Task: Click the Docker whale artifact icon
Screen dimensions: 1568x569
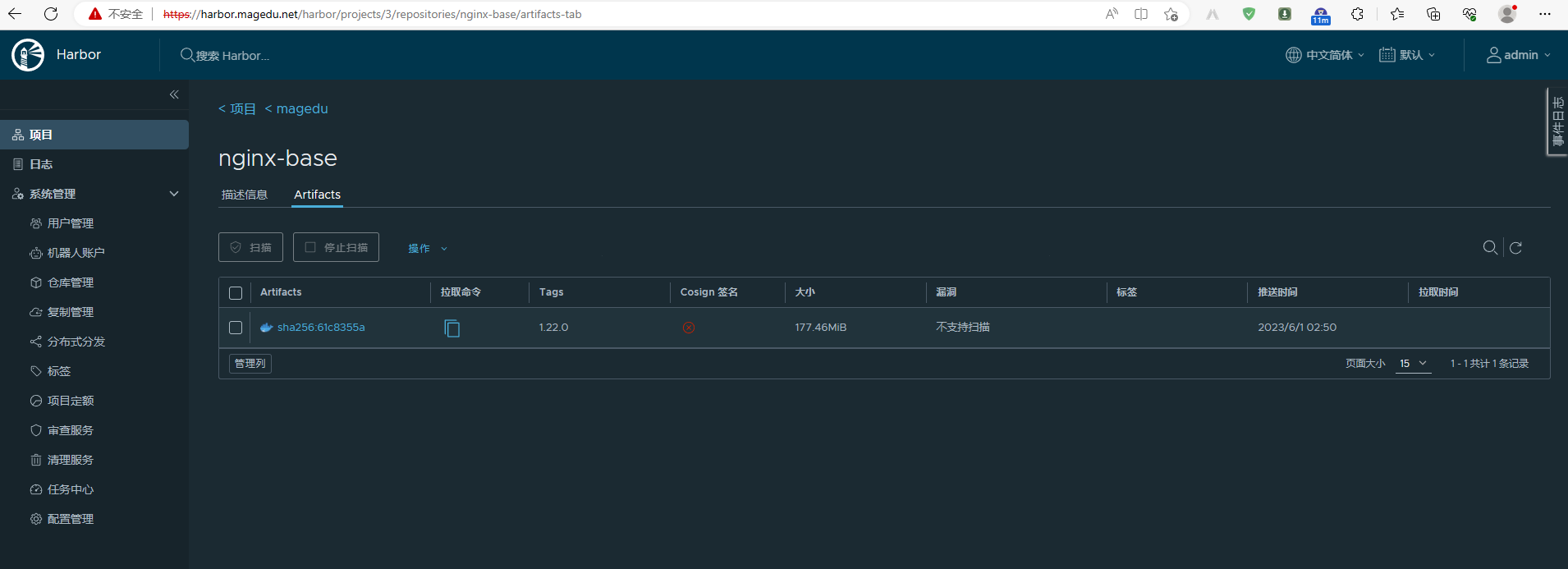Action: tap(266, 328)
